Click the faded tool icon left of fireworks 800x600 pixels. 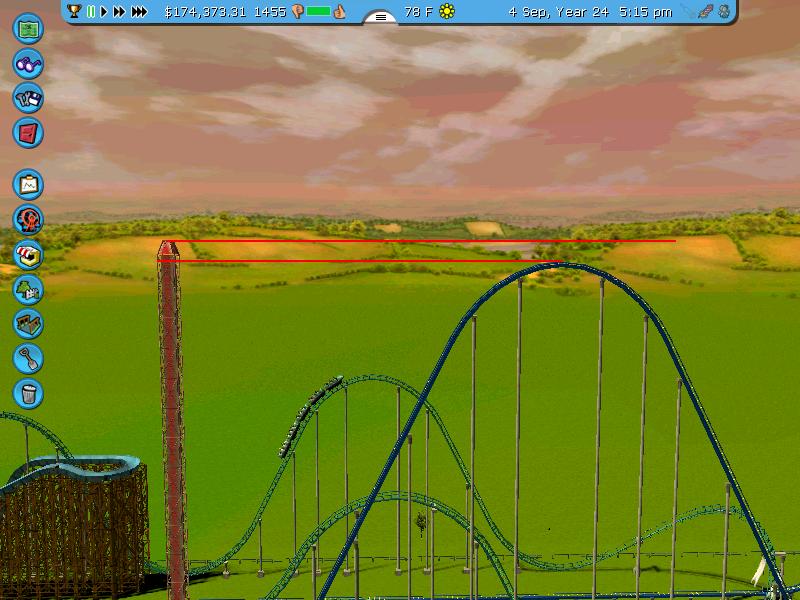coord(688,11)
